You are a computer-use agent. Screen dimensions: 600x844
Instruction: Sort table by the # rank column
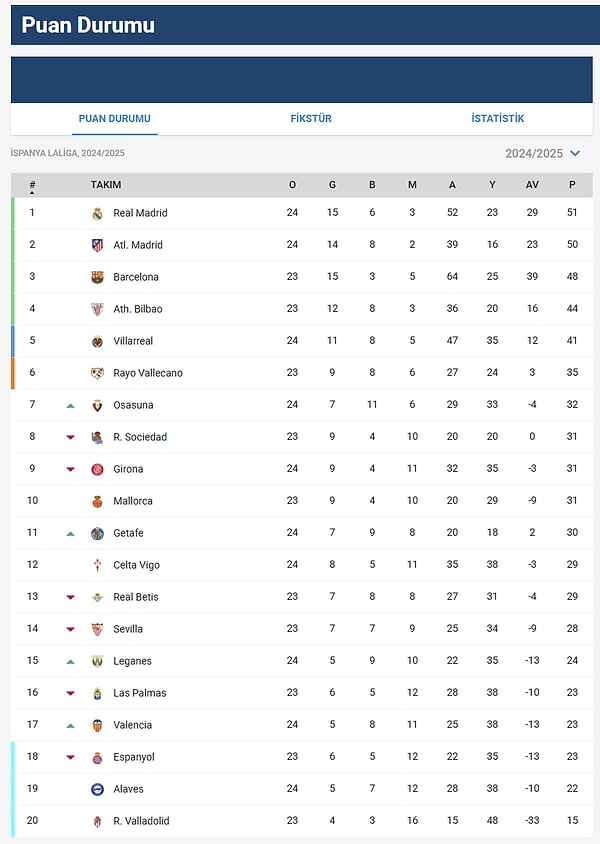point(32,186)
